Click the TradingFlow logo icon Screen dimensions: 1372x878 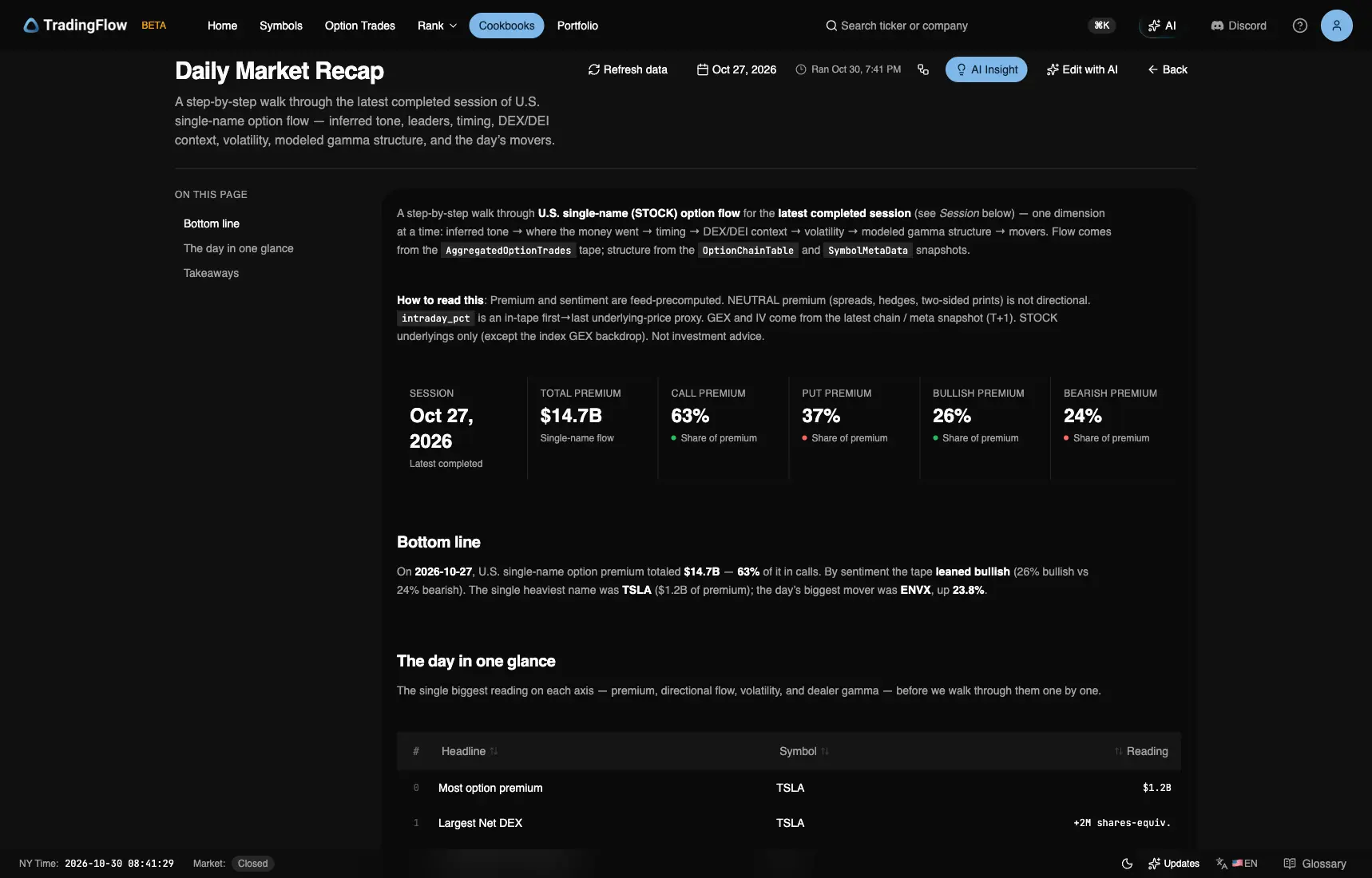(31, 26)
